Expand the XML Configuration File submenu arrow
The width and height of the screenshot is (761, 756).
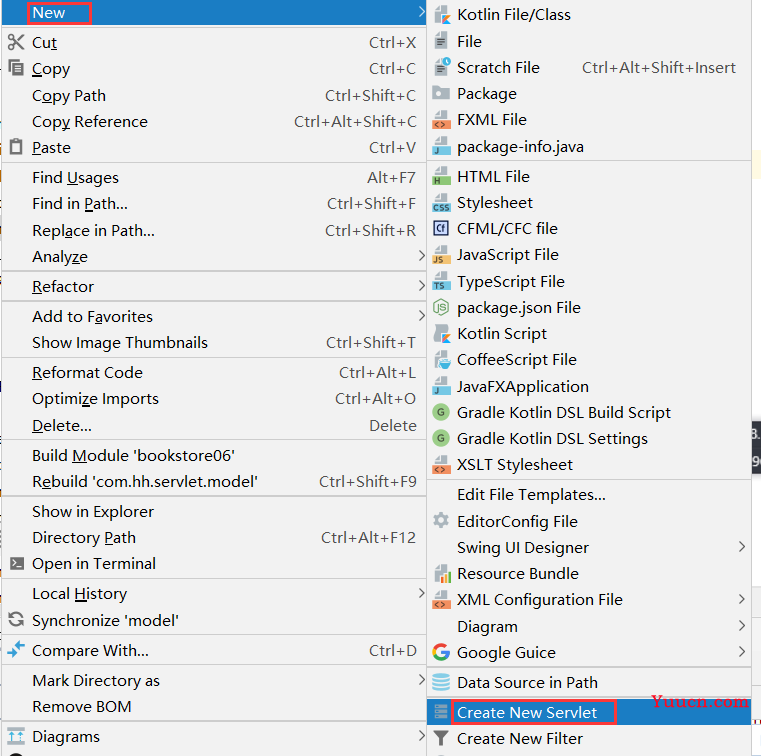(742, 599)
